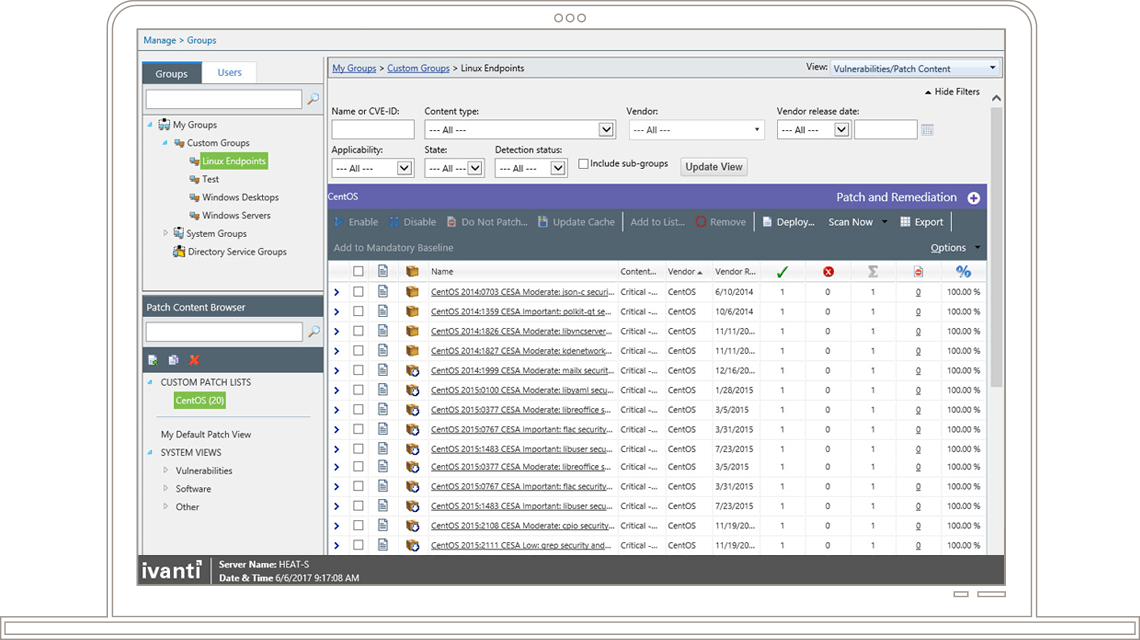The height and width of the screenshot is (640, 1140).
Task: Open the View dropdown showing Vulnerabilities/Patch Content
Action: click(915, 68)
